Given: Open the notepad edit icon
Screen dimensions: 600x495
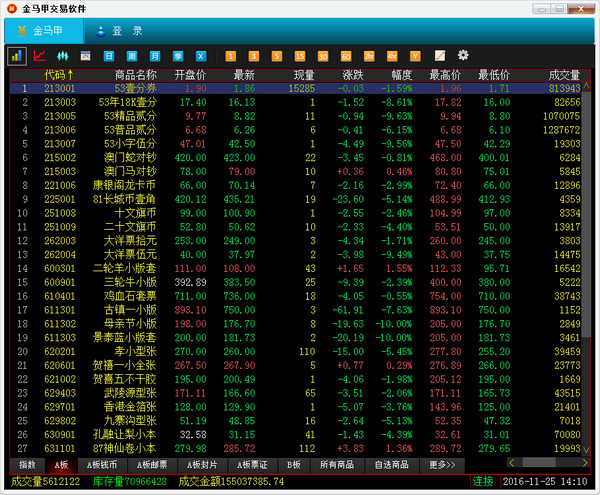Looking at the screenshot, I should (440, 56).
